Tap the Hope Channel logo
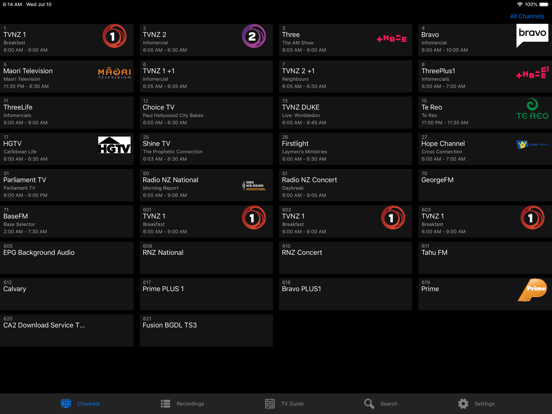The height and width of the screenshot is (414, 552). coord(532,144)
